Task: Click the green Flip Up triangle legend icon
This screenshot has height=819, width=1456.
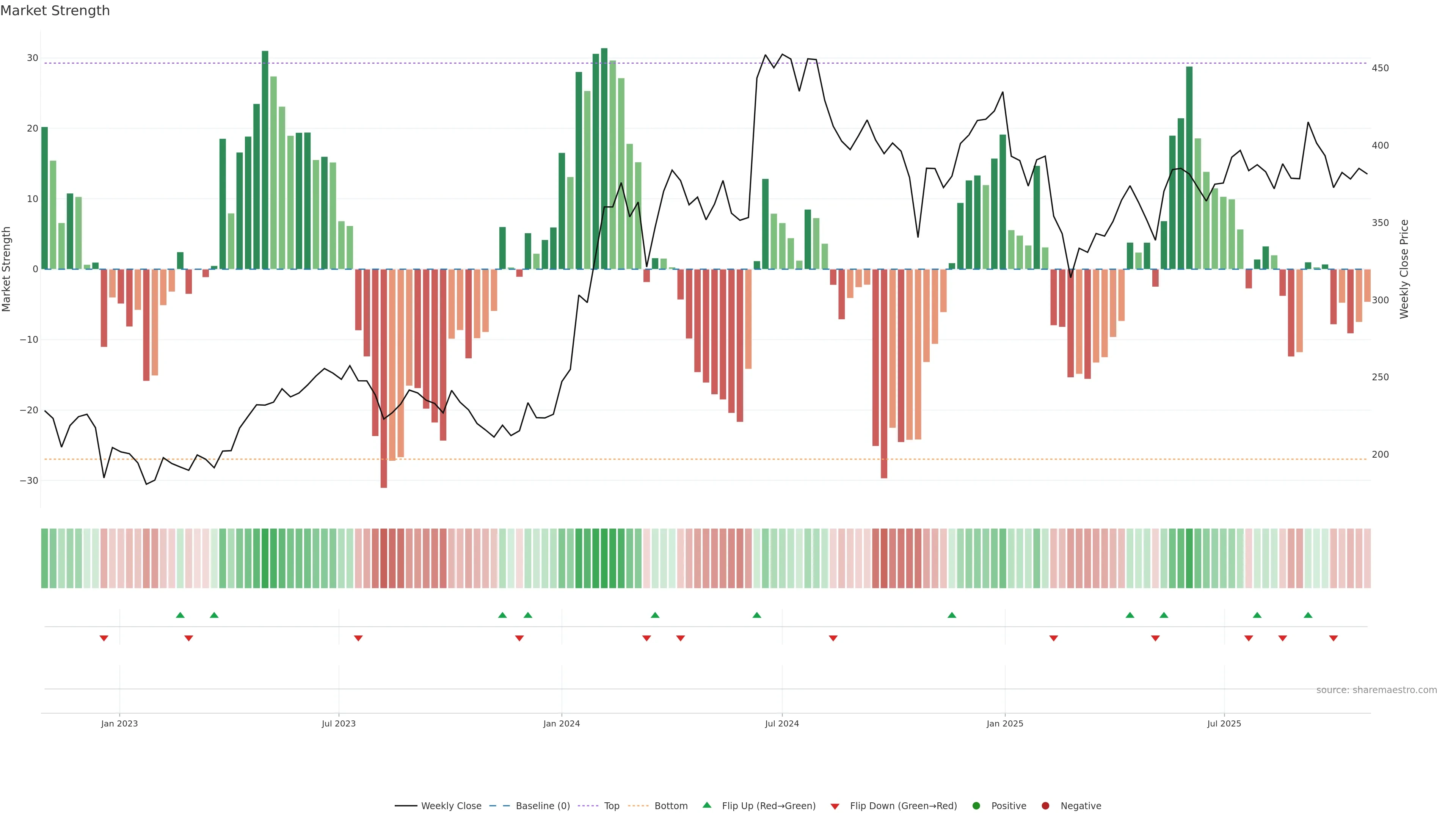Action: click(x=706, y=805)
